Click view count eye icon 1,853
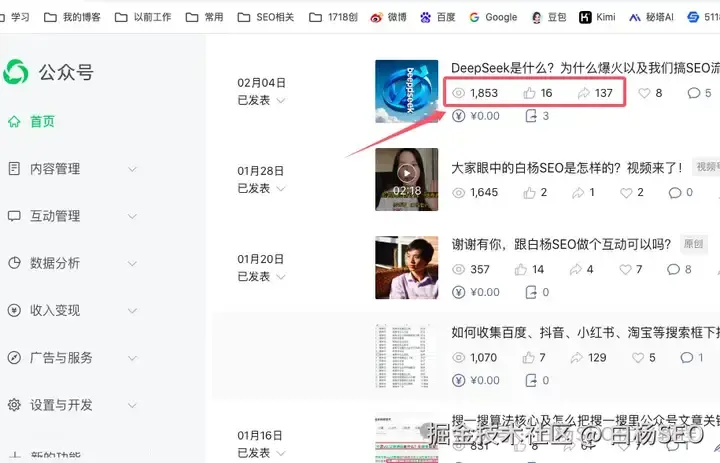Screen dimensions: 720x463 pos(458,93)
